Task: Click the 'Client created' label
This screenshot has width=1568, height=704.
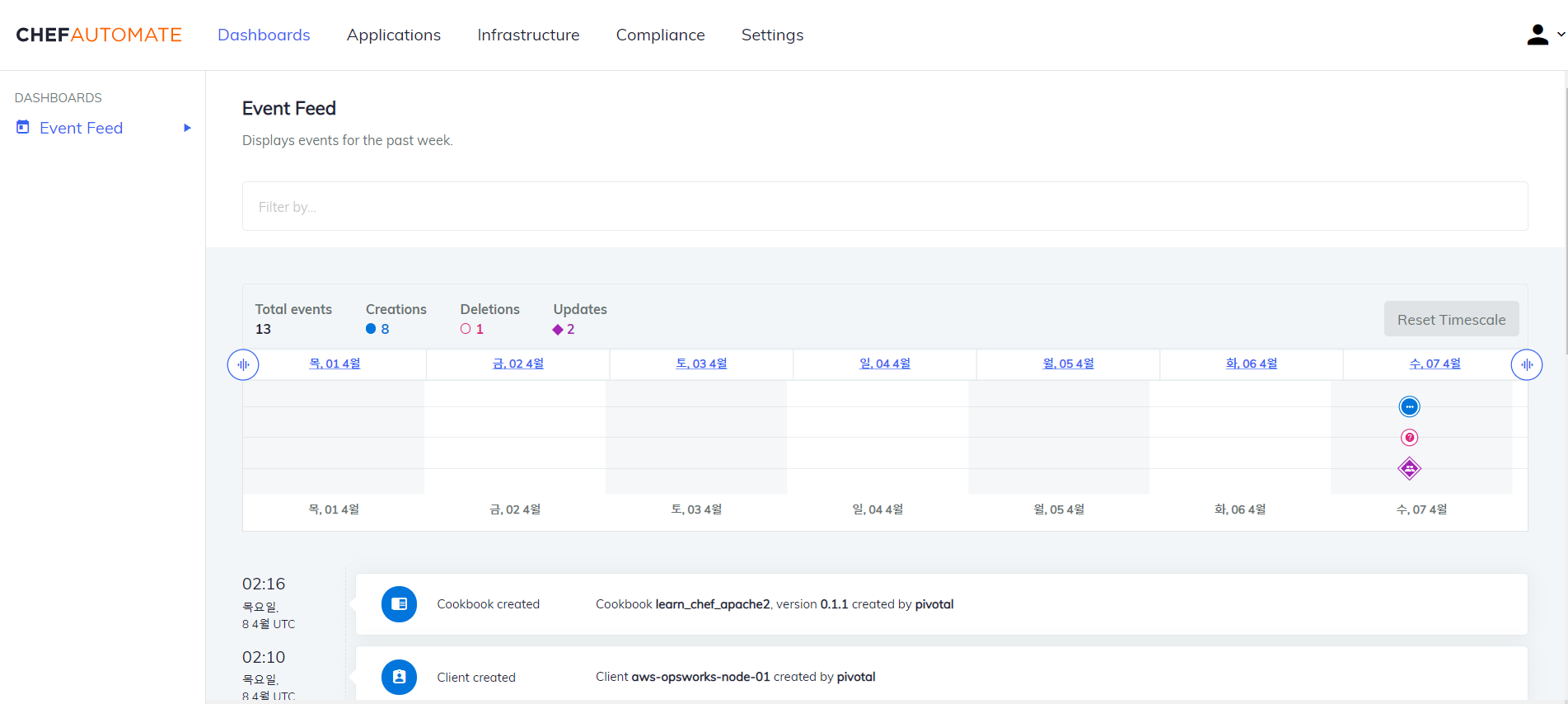Action: 476,678
